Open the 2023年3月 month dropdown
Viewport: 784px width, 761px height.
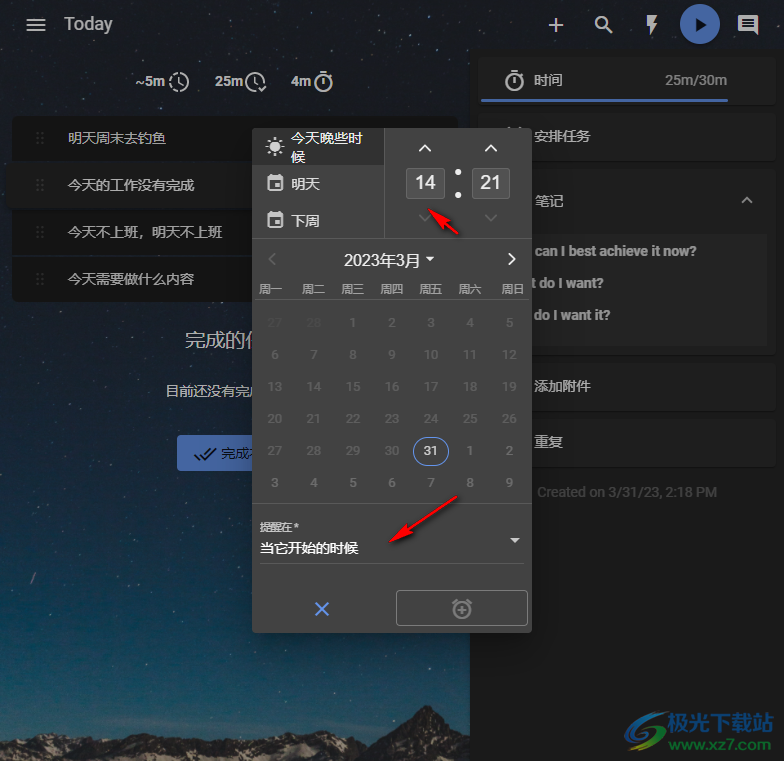[x=389, y=260]
